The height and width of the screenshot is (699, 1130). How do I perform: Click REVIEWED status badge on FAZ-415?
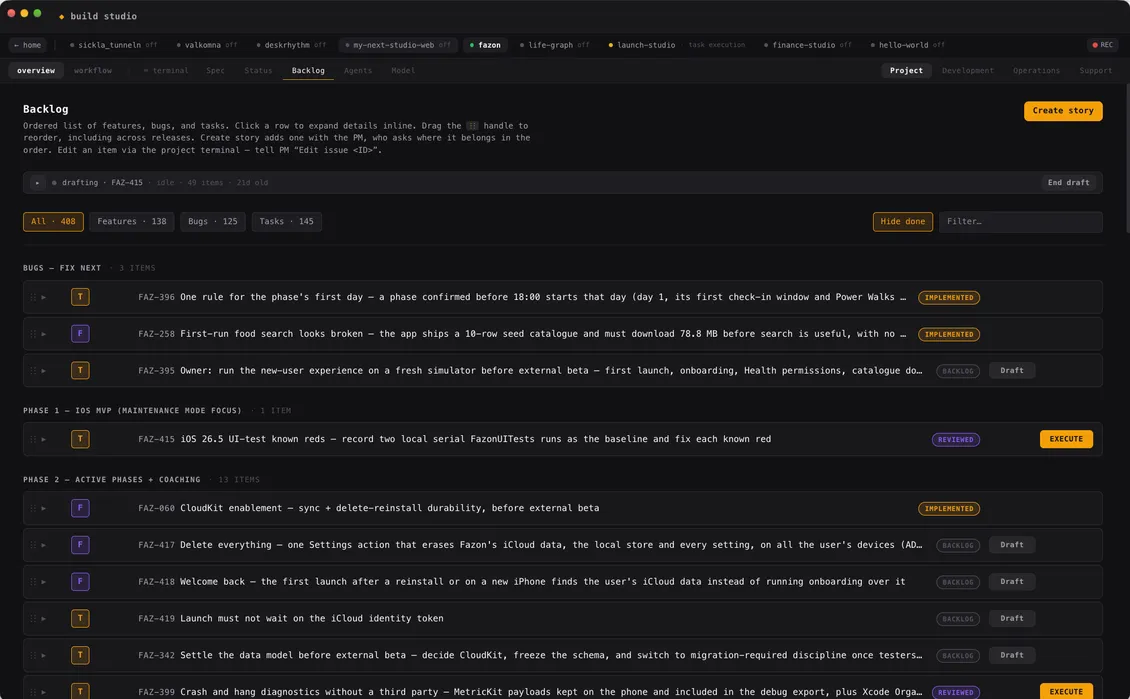pos(956,440)
